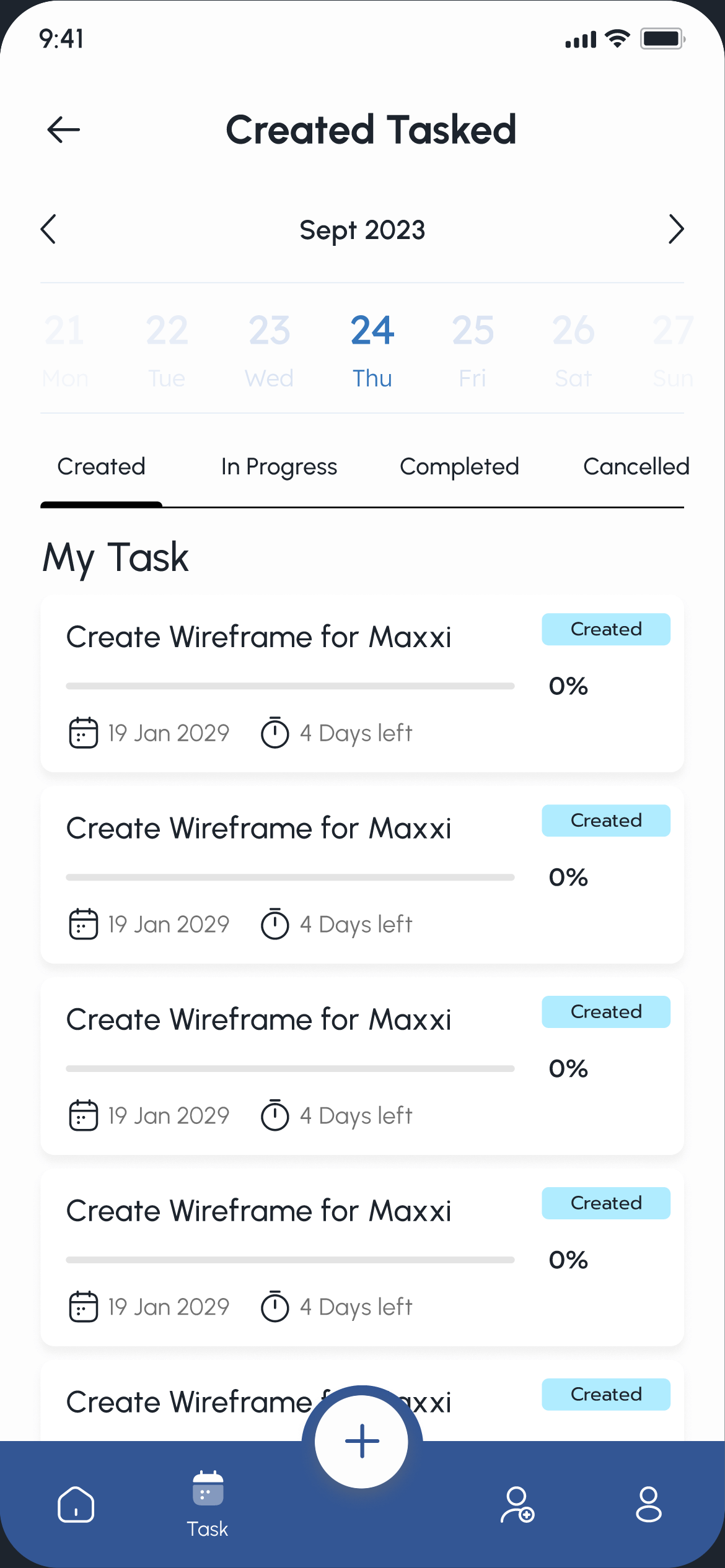Open the profile icon in navbar
Screen dimensions: 725x1568
point(648,1504)
